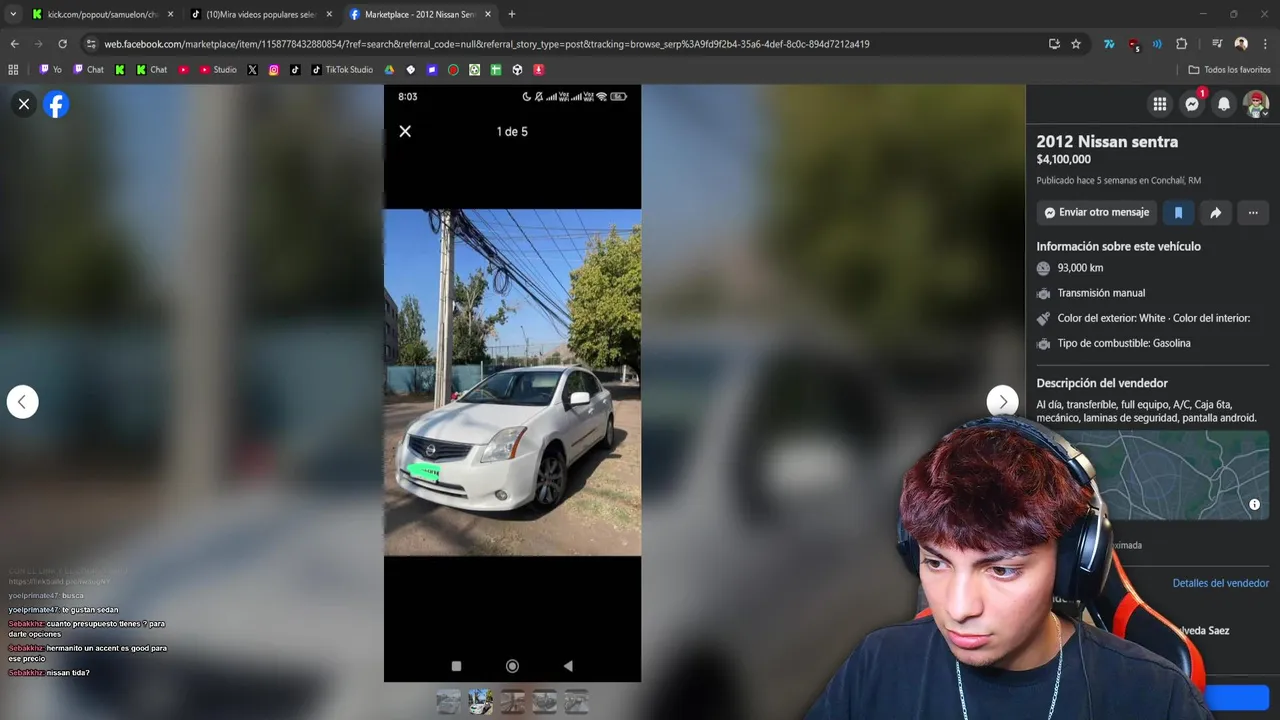Open the Google Drive bookmark icon

coord(389,70)
